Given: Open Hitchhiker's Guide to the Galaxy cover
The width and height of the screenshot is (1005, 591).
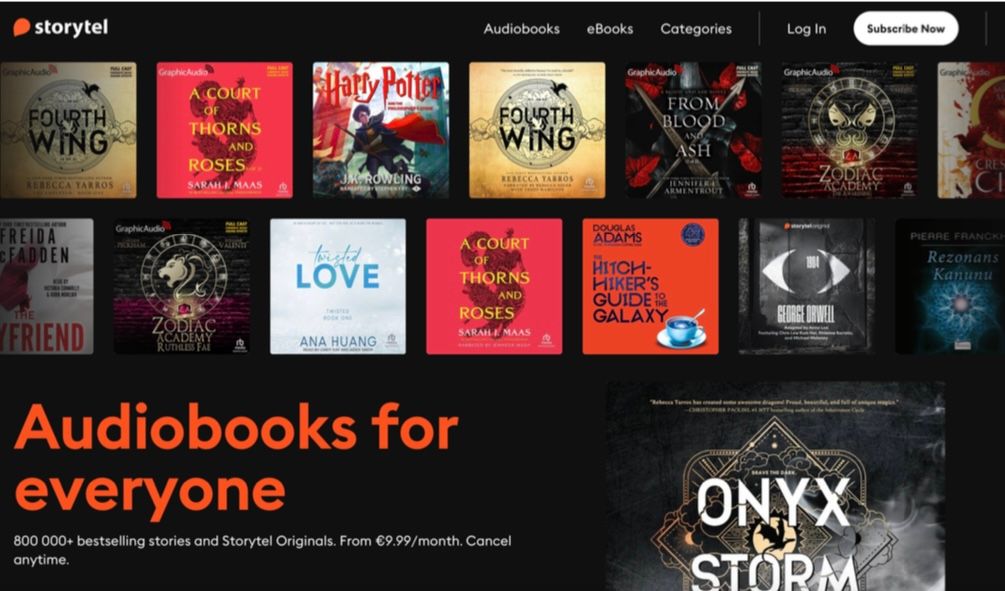Looking at the screenshot, I should [651, 286].
